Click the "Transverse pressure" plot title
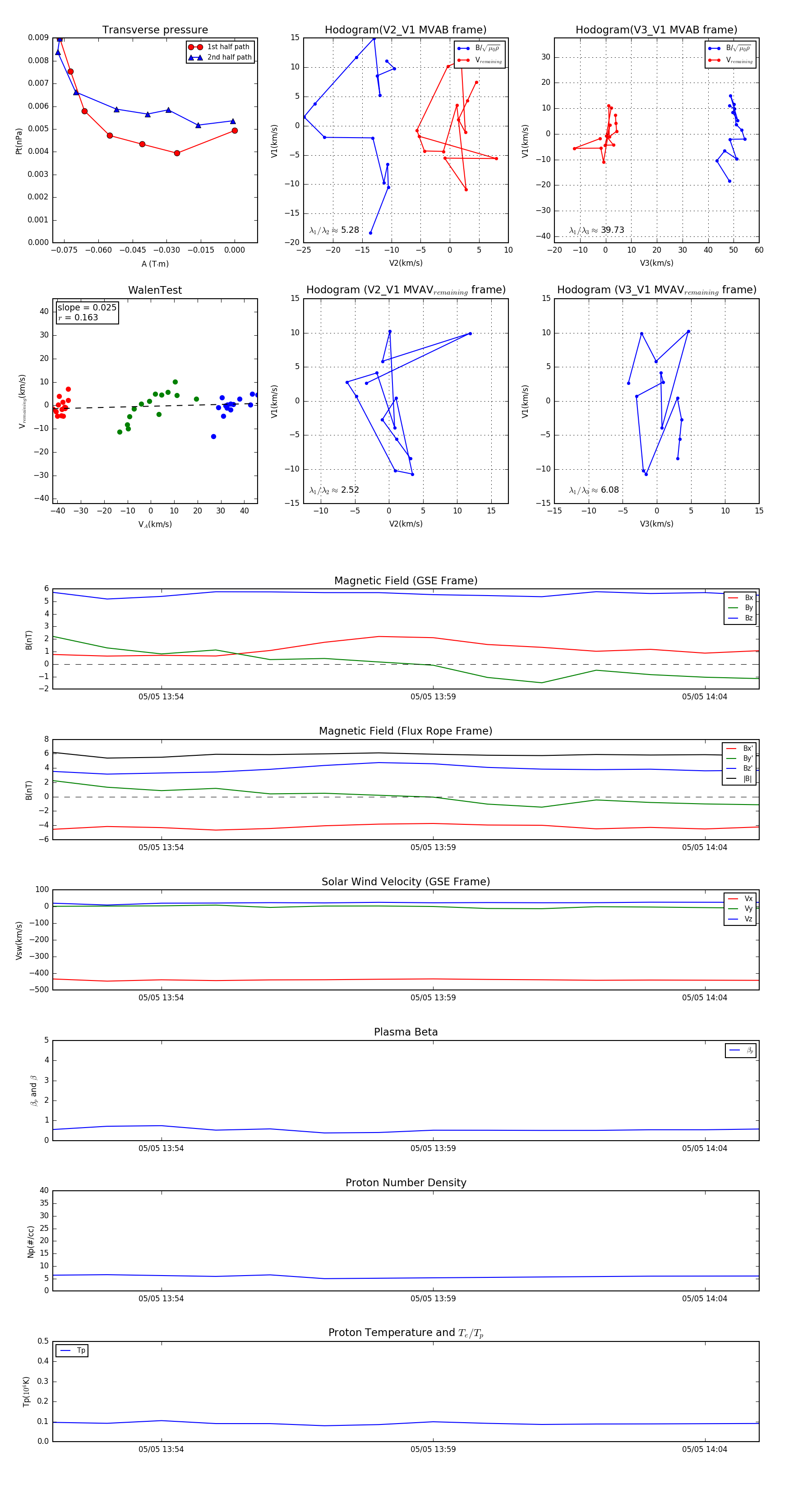Viewport: 812px width, 1489px height. pyautogui.click(x=155, y=30)
